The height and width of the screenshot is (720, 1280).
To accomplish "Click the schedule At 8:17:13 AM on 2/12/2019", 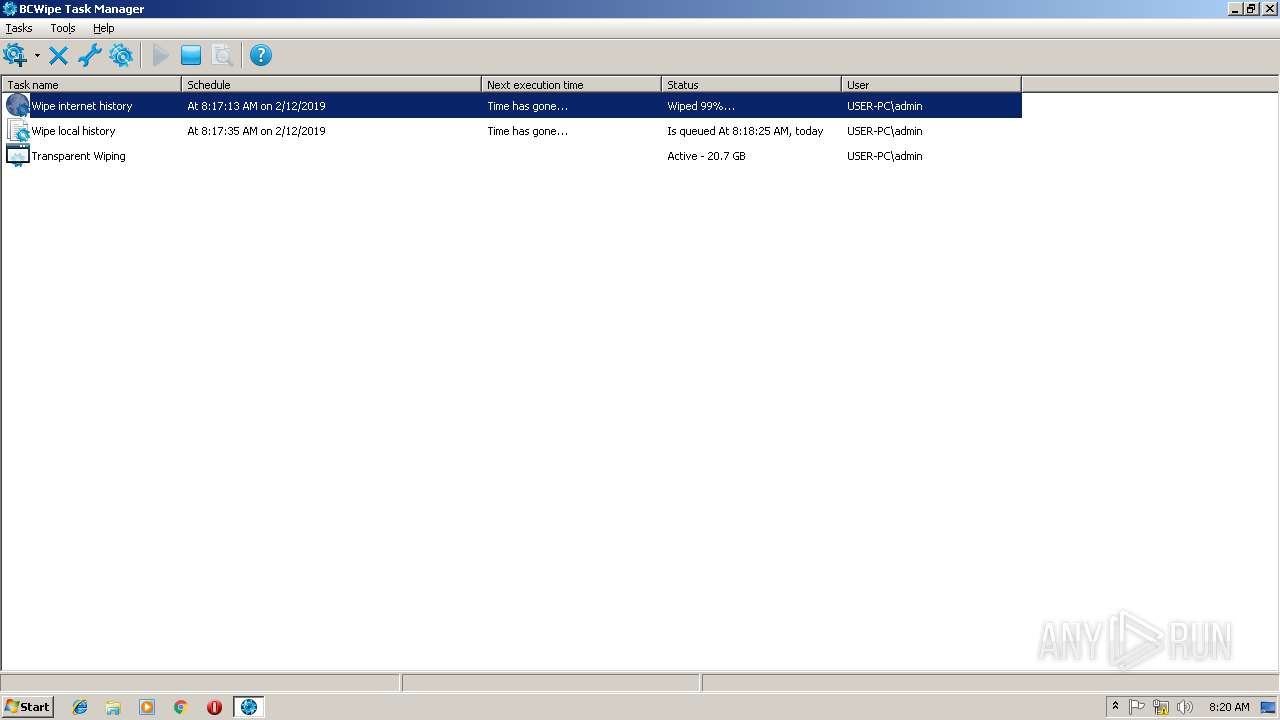I will (256, 106).
